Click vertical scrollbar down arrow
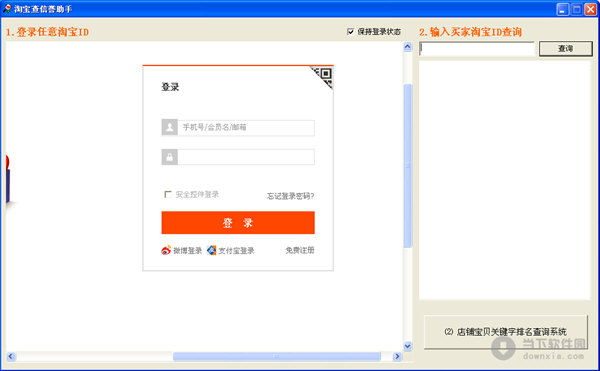 tap(408, 346)
